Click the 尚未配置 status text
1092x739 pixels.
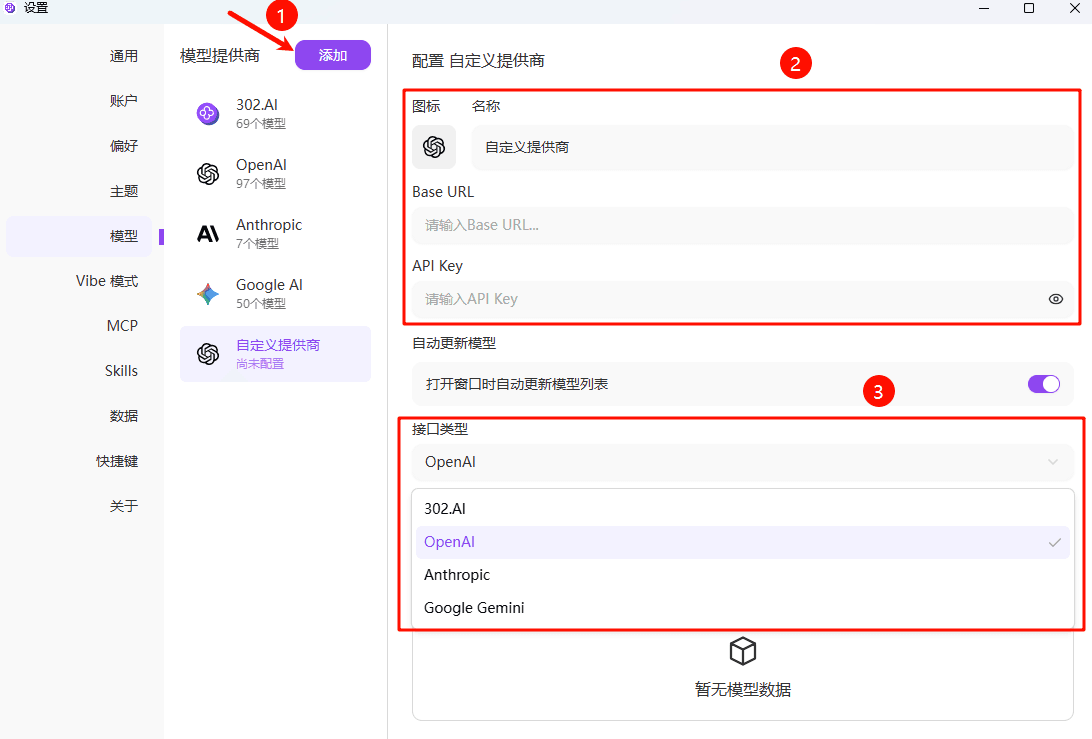(x=260, y=364)
